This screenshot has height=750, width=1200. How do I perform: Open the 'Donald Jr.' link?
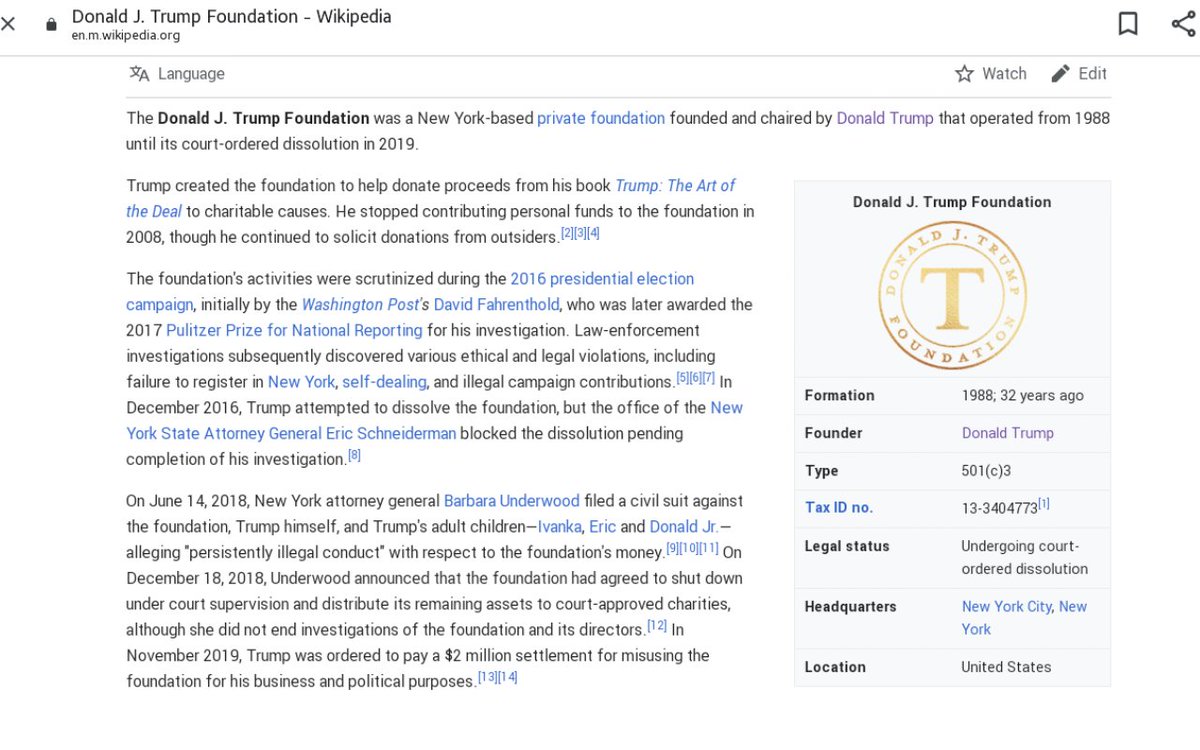[684, 526]
